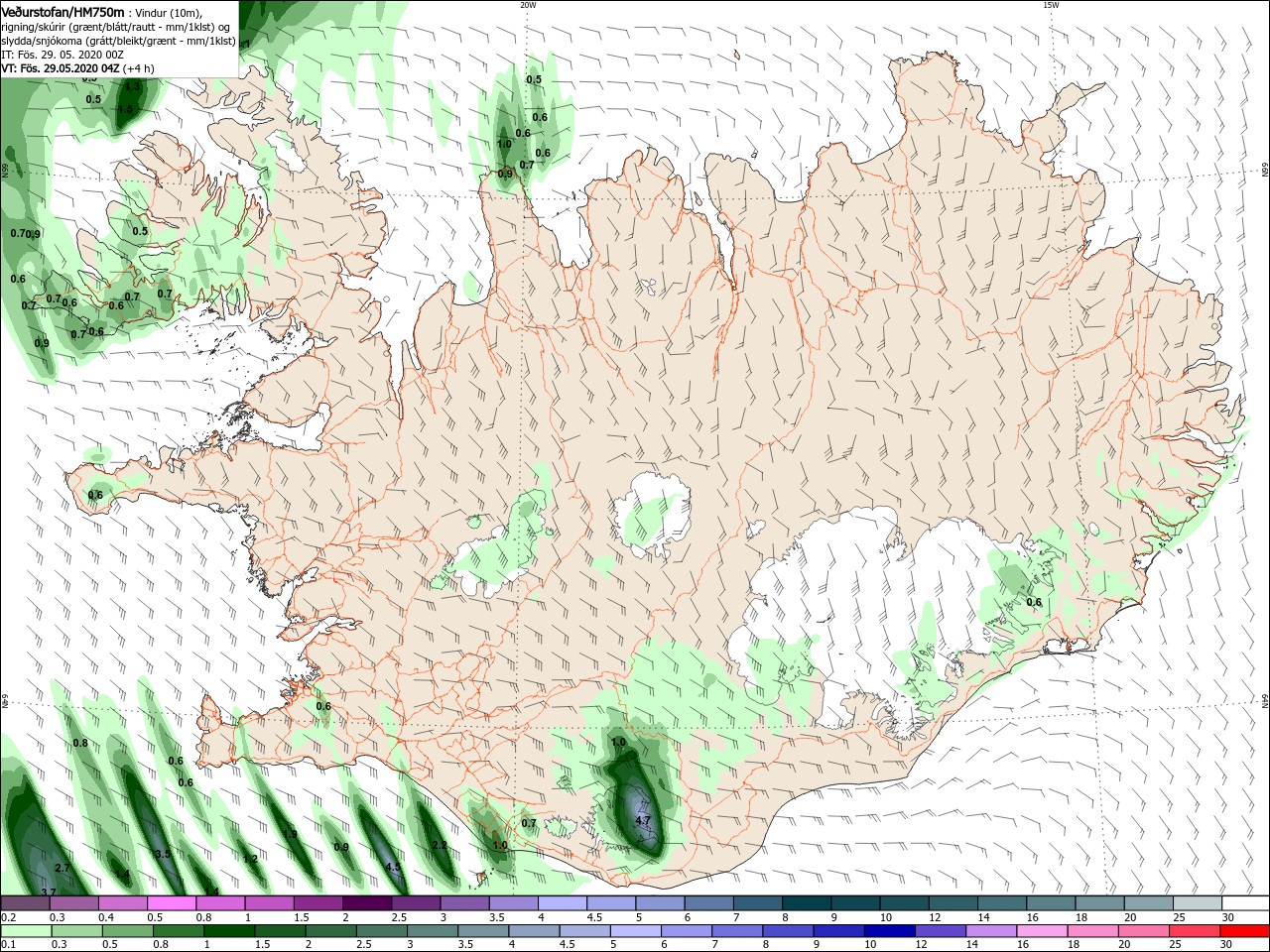
Task: Click the 'rigning/skúrir' legend description line
Action: pyautogui.click(x=115, y=27)
